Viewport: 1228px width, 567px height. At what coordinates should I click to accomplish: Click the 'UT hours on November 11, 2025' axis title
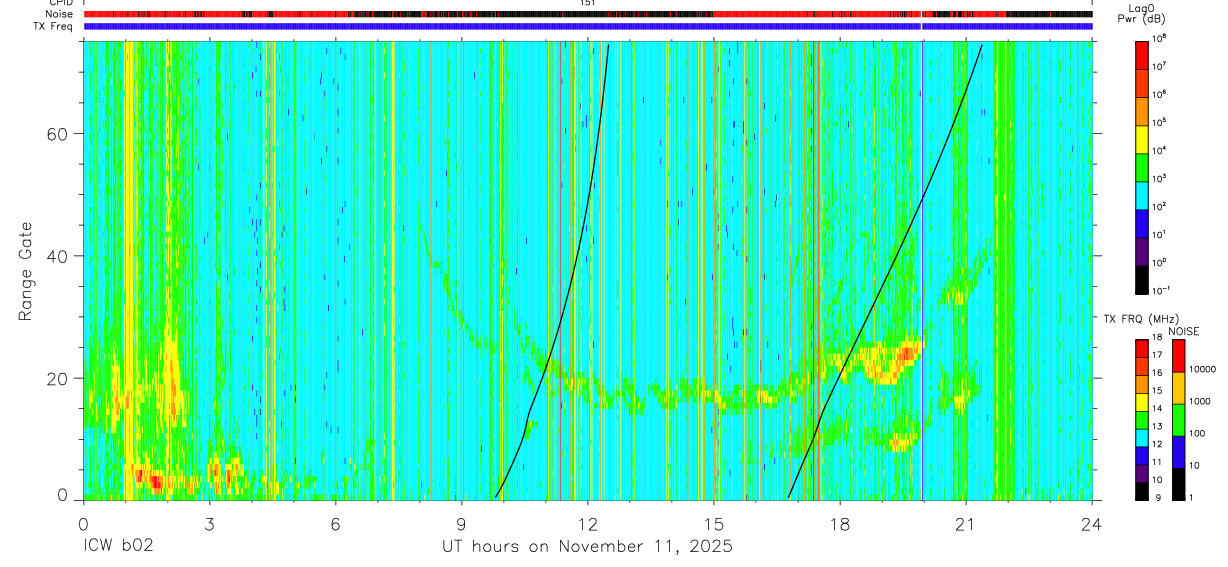(588, 547)
